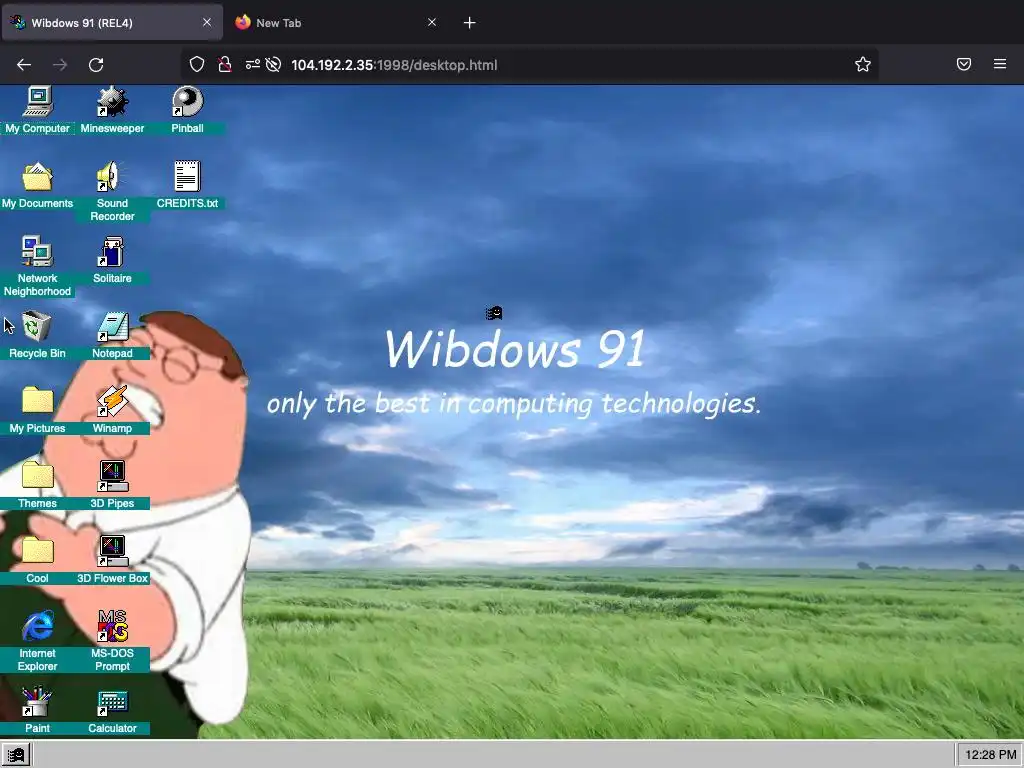Close the Wibdows 91 (REL4) tab
This screenshot has height=768, width=1024.
click(x=207, y=22)
